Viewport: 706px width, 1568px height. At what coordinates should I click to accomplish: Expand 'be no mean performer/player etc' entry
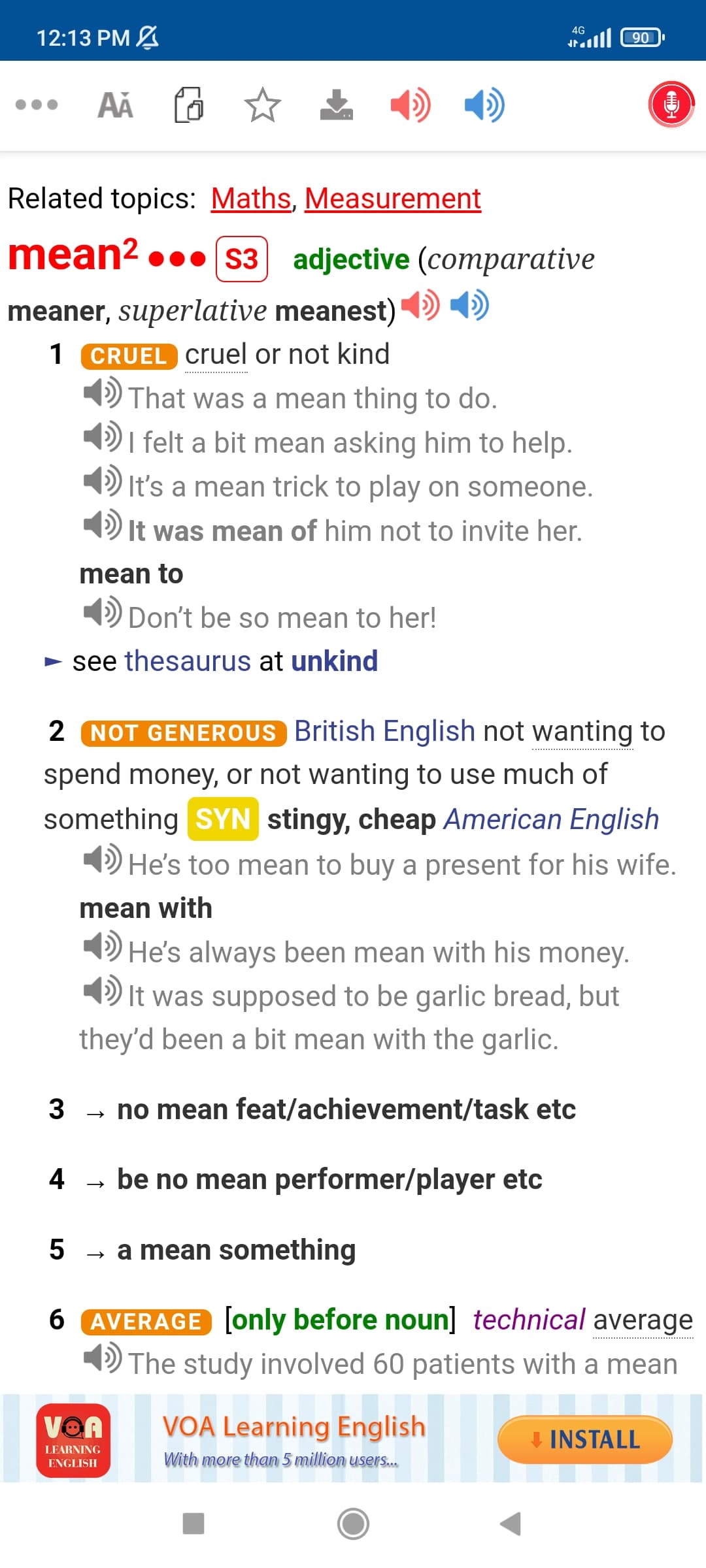329,1180
